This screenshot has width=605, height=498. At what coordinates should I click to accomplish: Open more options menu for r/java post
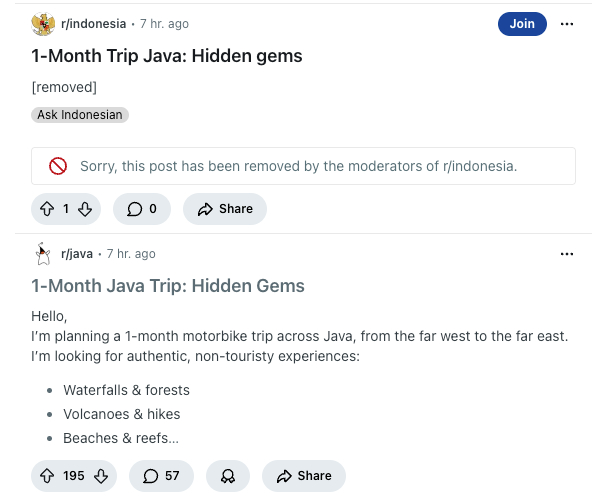[x=567, y=254]
